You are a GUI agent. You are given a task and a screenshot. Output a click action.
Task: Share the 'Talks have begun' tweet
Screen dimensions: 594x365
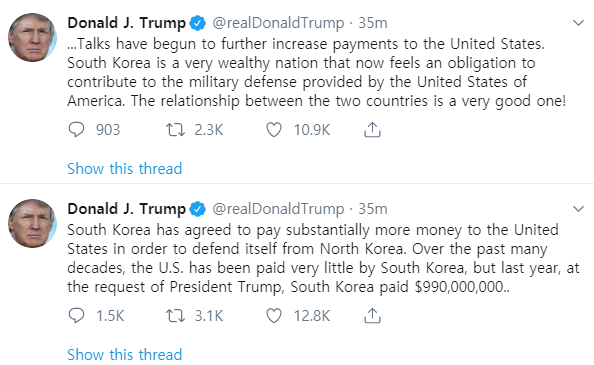click(x=372, y=129)
